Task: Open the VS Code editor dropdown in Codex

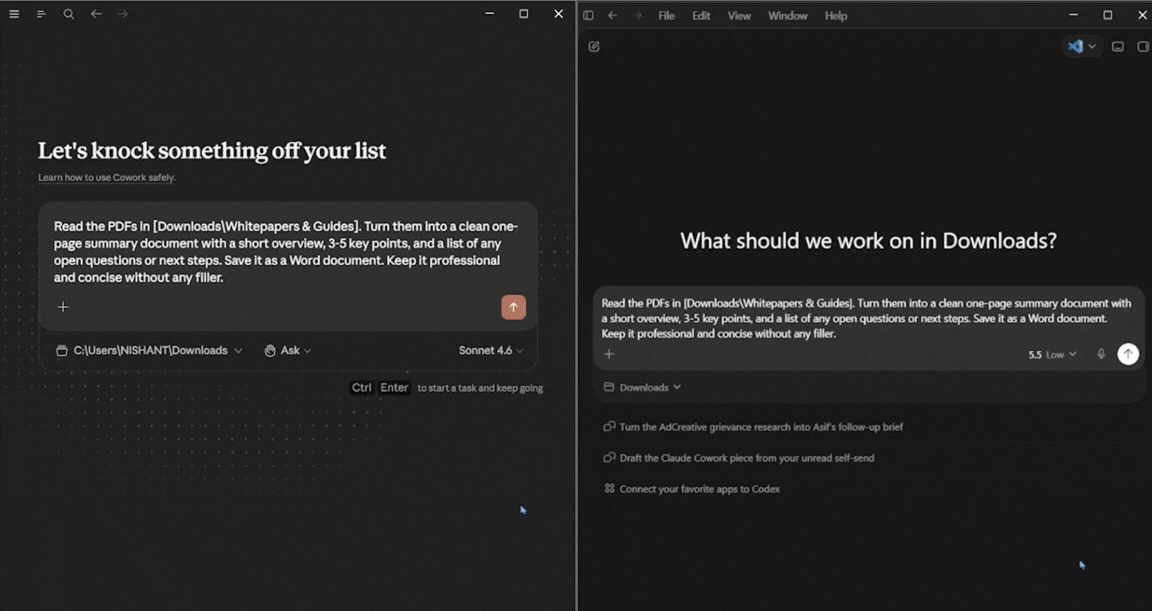Action: click(x=1082, y=46)
